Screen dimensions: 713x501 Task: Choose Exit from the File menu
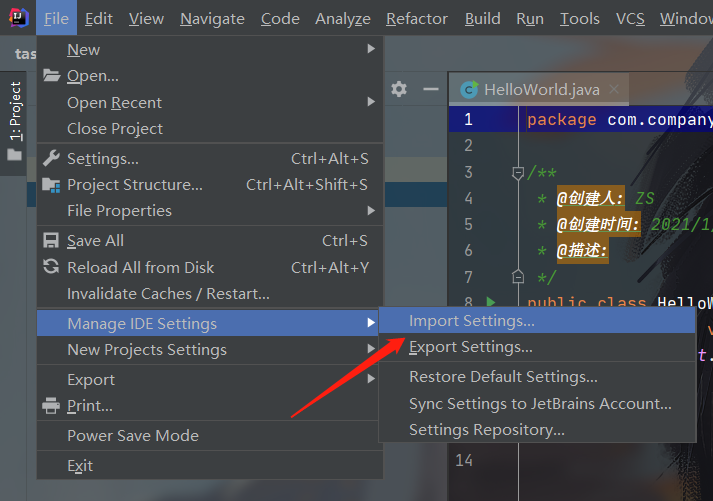[210, 466]
